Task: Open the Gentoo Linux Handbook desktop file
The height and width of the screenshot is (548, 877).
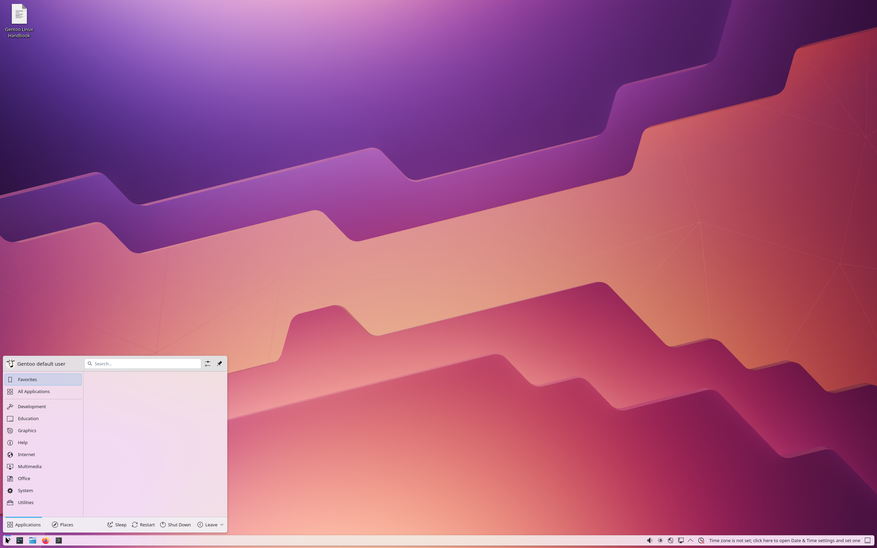Action: pyautogui.click(x=19, y=21)
